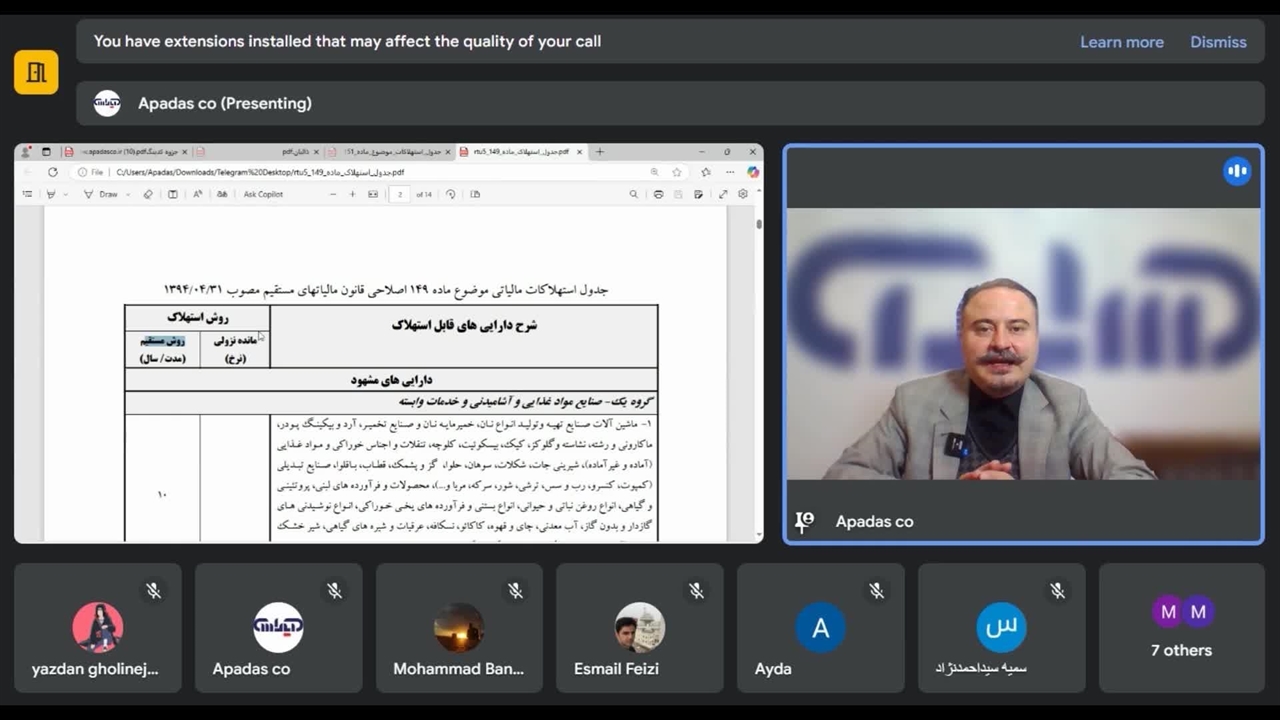Screen dimensions: 1280x720
Task: Open PDF viewer settings gear icon
Action: [x=742, y=194]
